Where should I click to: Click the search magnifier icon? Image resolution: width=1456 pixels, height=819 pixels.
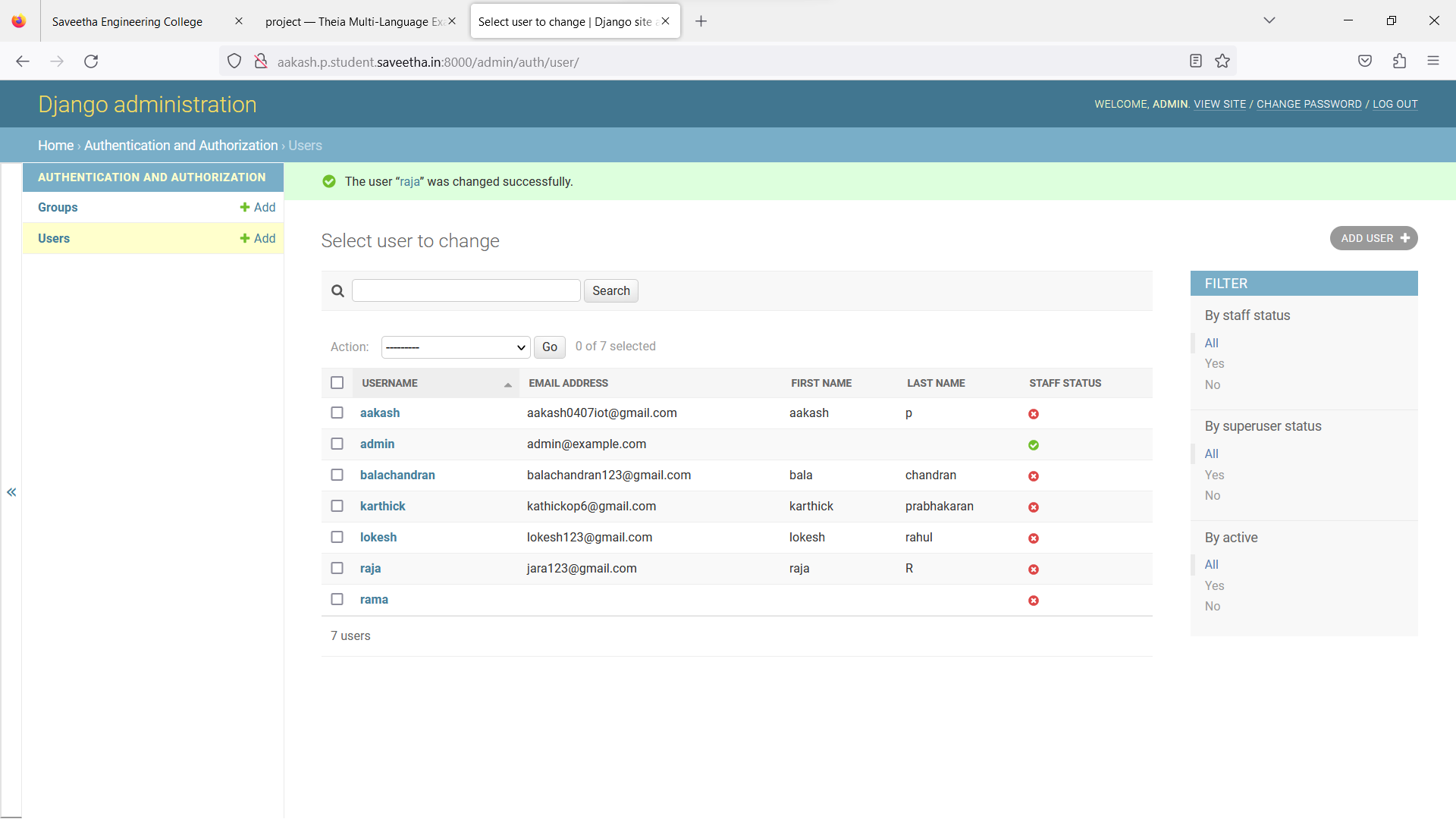pyautogui.click(x=338, y=291)
